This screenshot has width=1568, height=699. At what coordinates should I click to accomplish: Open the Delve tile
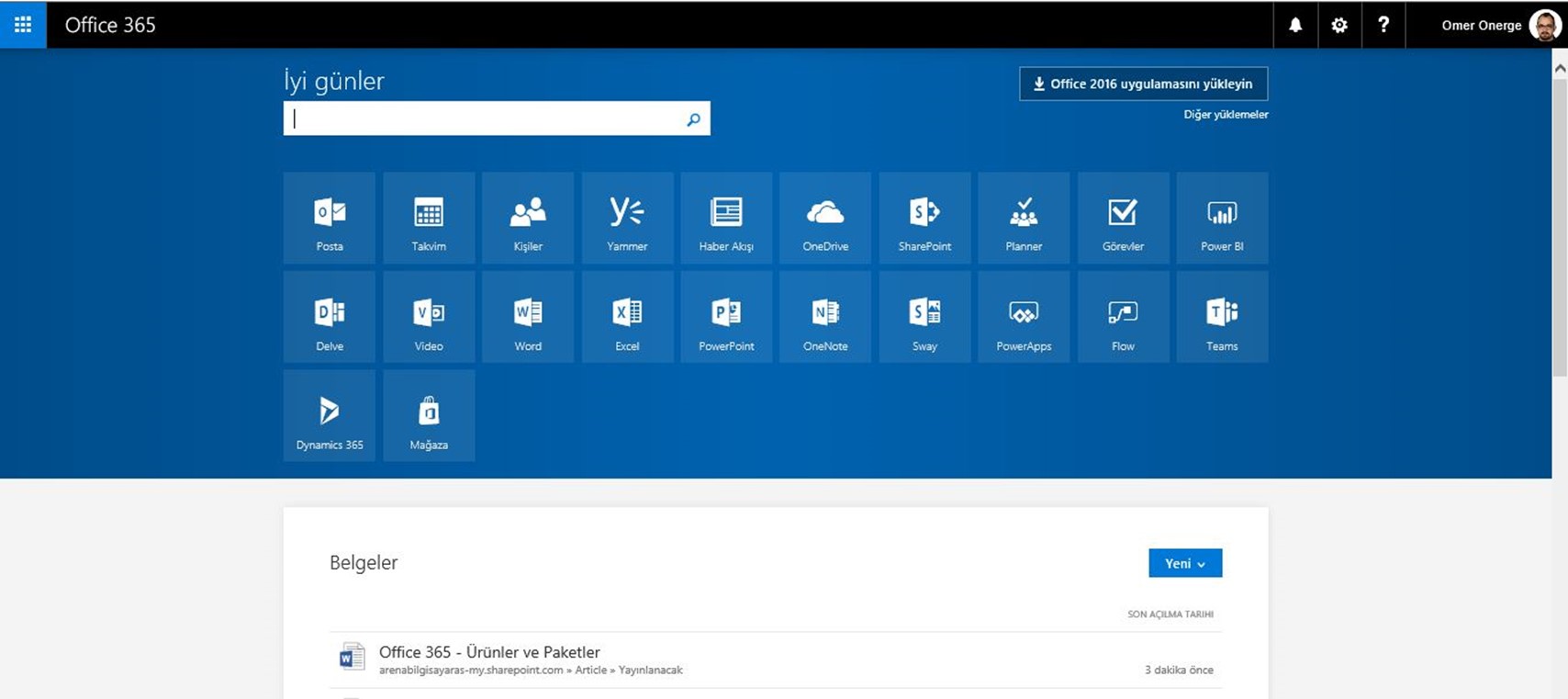point(330,317)
